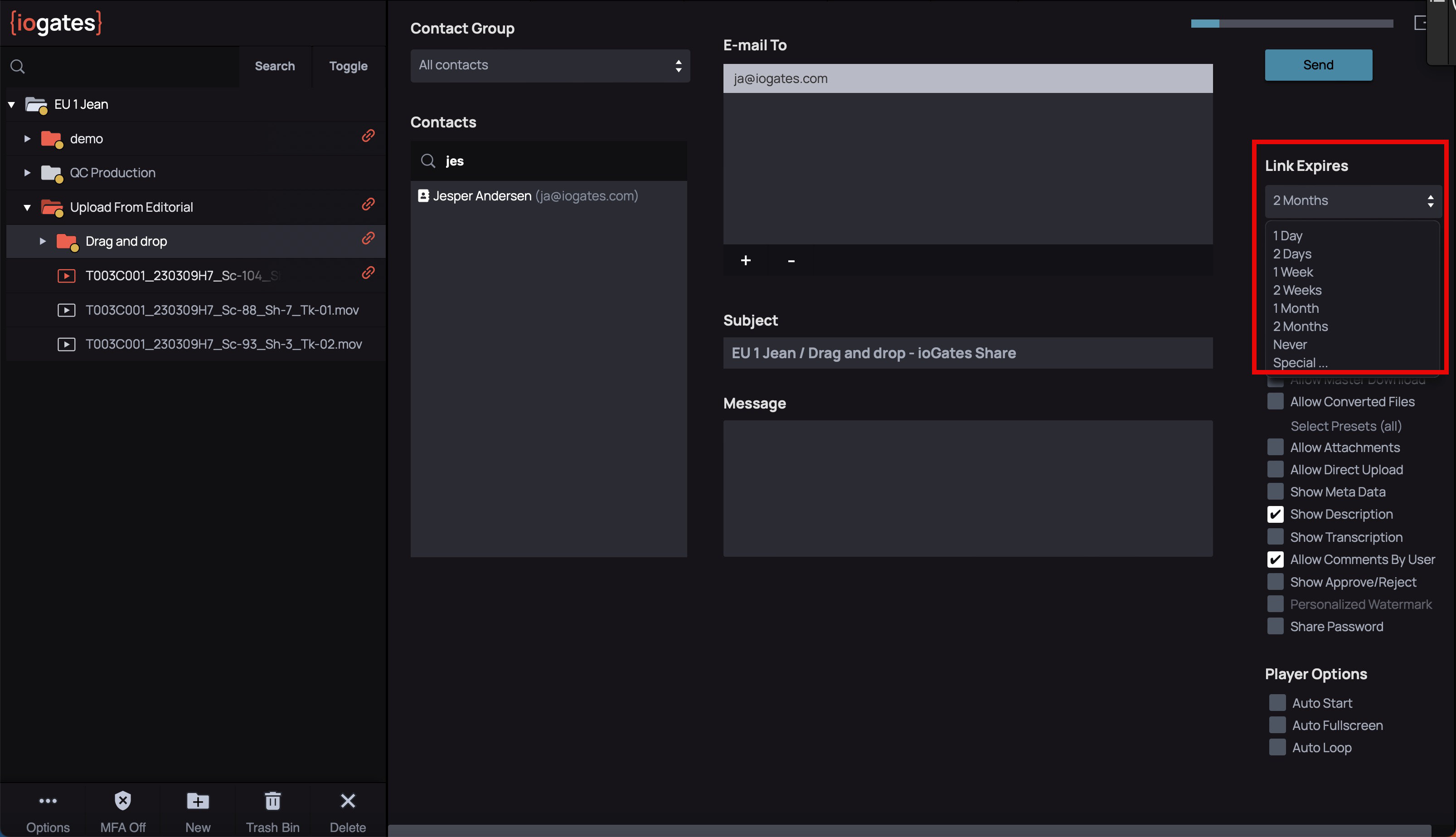Click the plus icon under E-mail To

(x=745, y=260)
